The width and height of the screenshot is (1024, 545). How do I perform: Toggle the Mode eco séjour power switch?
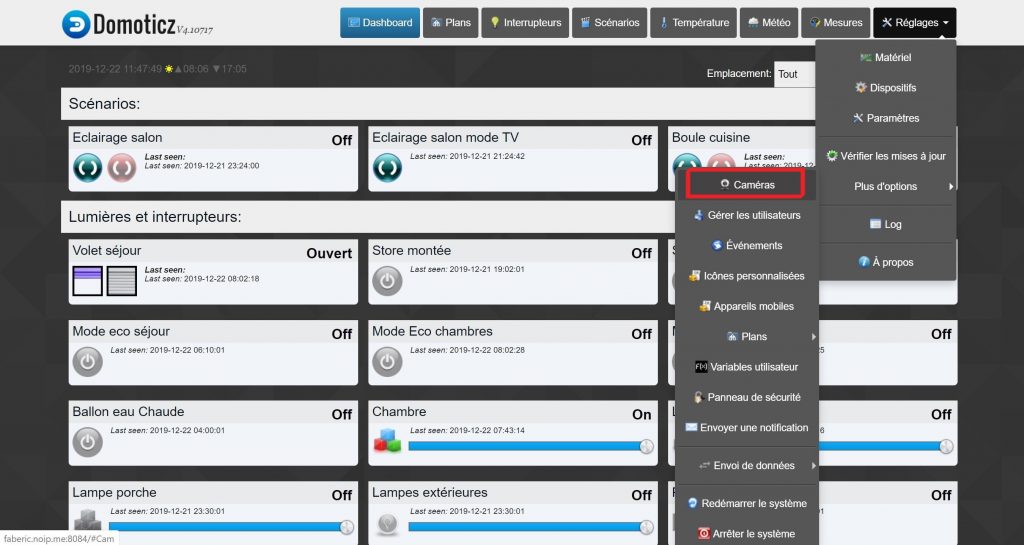click(88, 361)
